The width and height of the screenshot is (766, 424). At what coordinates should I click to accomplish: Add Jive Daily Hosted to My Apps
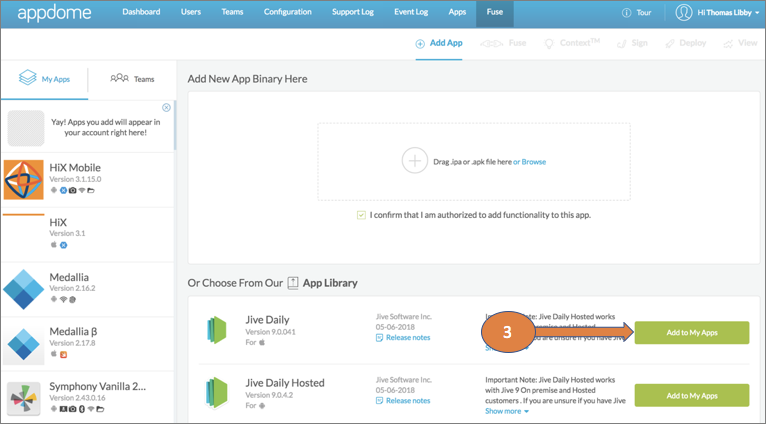click(x=692, y=396)
